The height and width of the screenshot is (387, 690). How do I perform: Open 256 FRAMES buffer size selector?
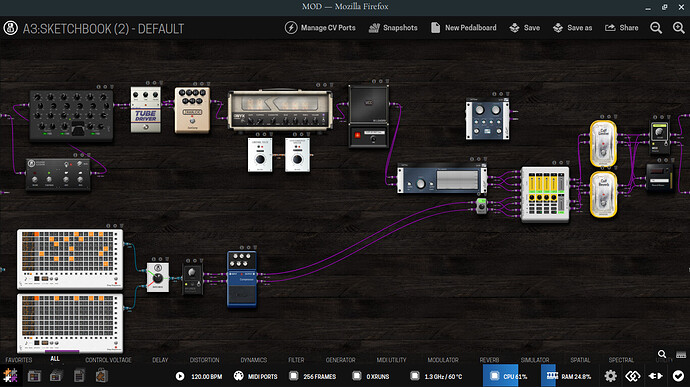[313, 376]
